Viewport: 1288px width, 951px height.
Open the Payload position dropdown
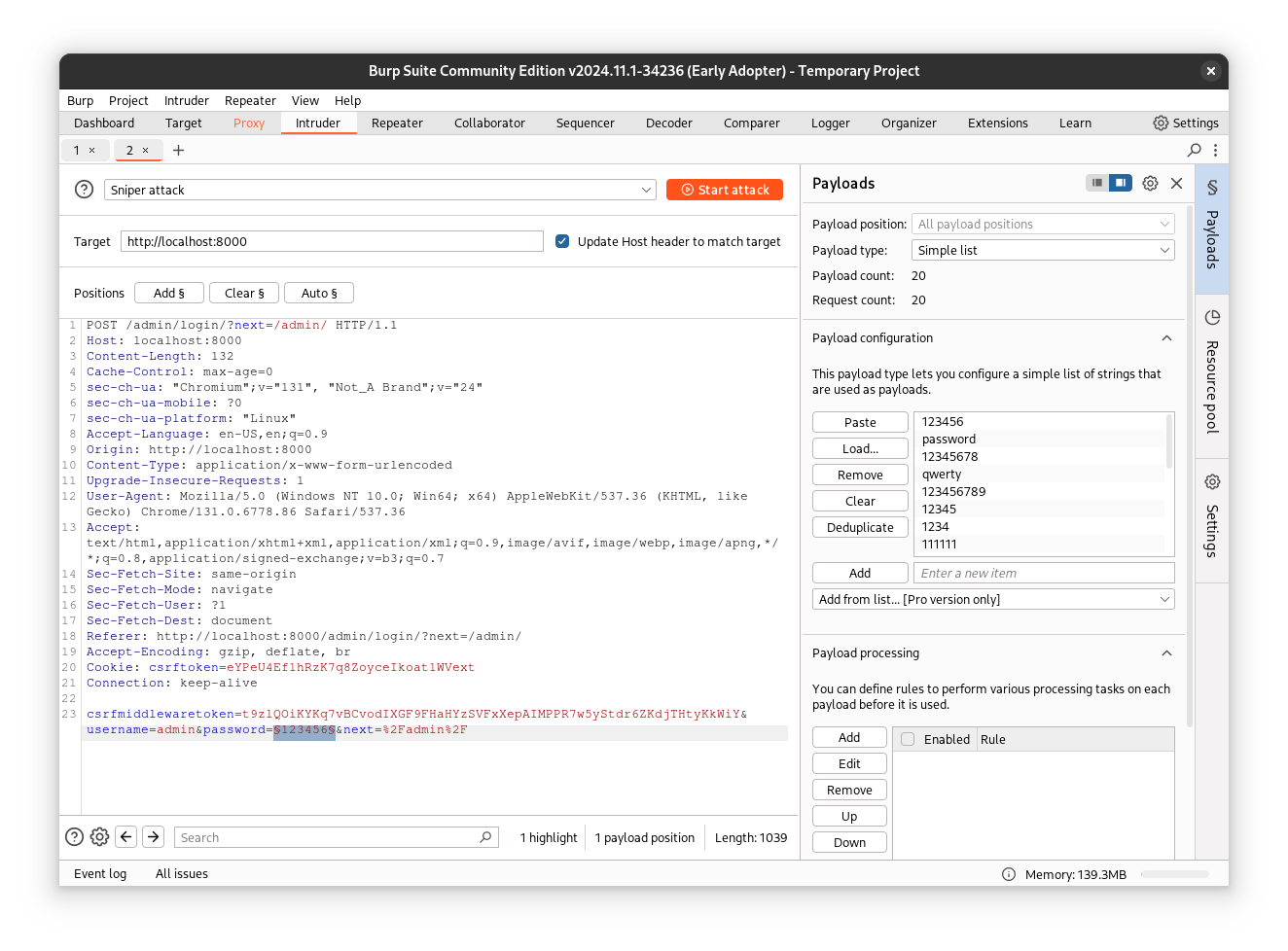tap(1043, 224)
